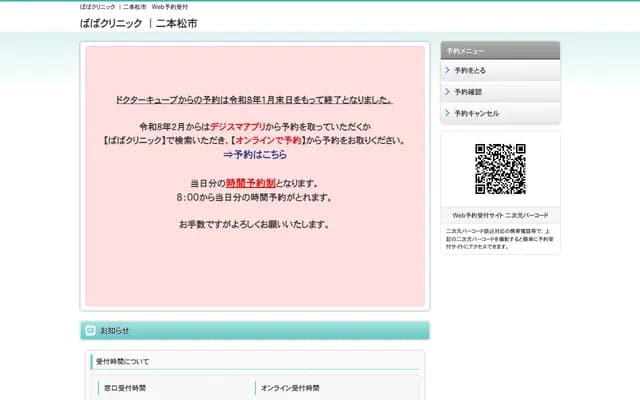This screenshot has width=640, height=400.
Task: Click the chevron icon beside 予約確認
Action: (x=447, y=92)
